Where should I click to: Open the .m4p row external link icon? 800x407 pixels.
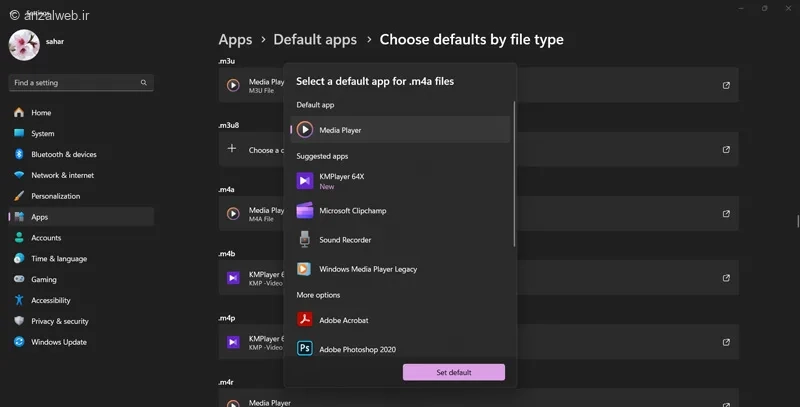tap(726, 342)
